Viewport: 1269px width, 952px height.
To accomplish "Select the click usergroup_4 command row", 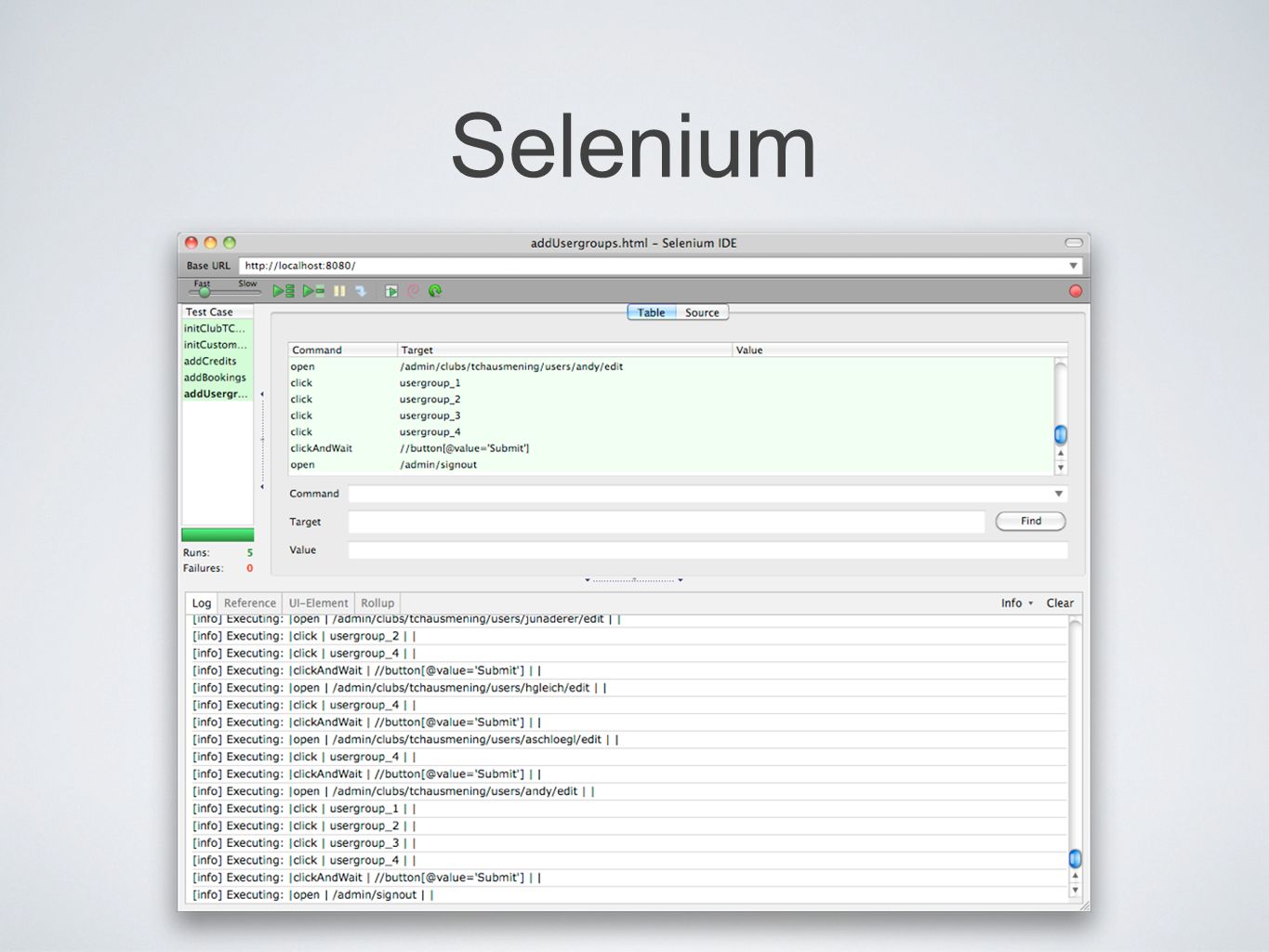I will tap(670, 431).
